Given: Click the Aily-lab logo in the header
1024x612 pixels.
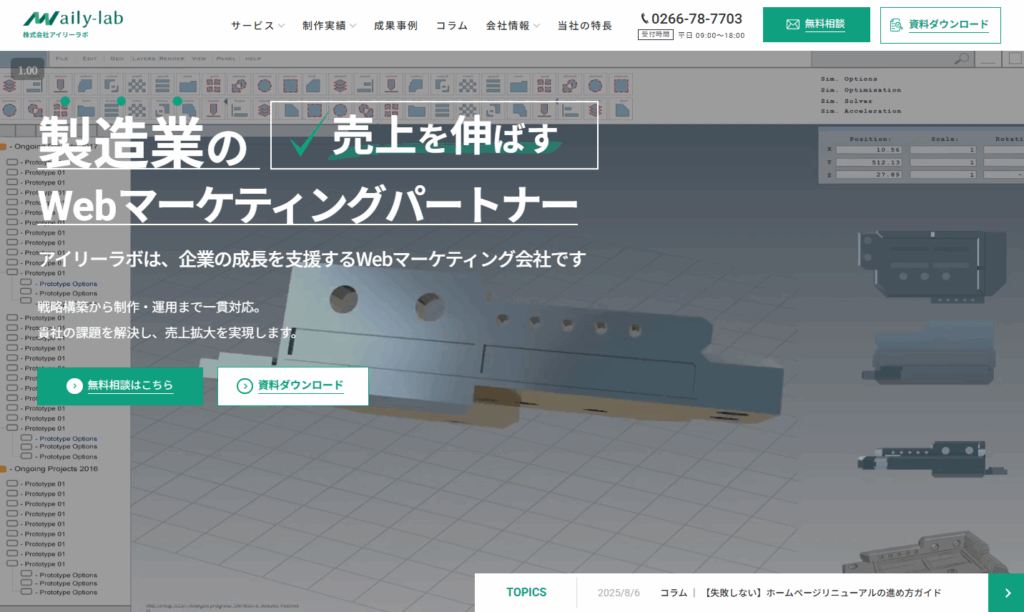Looking at the screenshot, I should (x=73, y=24).
